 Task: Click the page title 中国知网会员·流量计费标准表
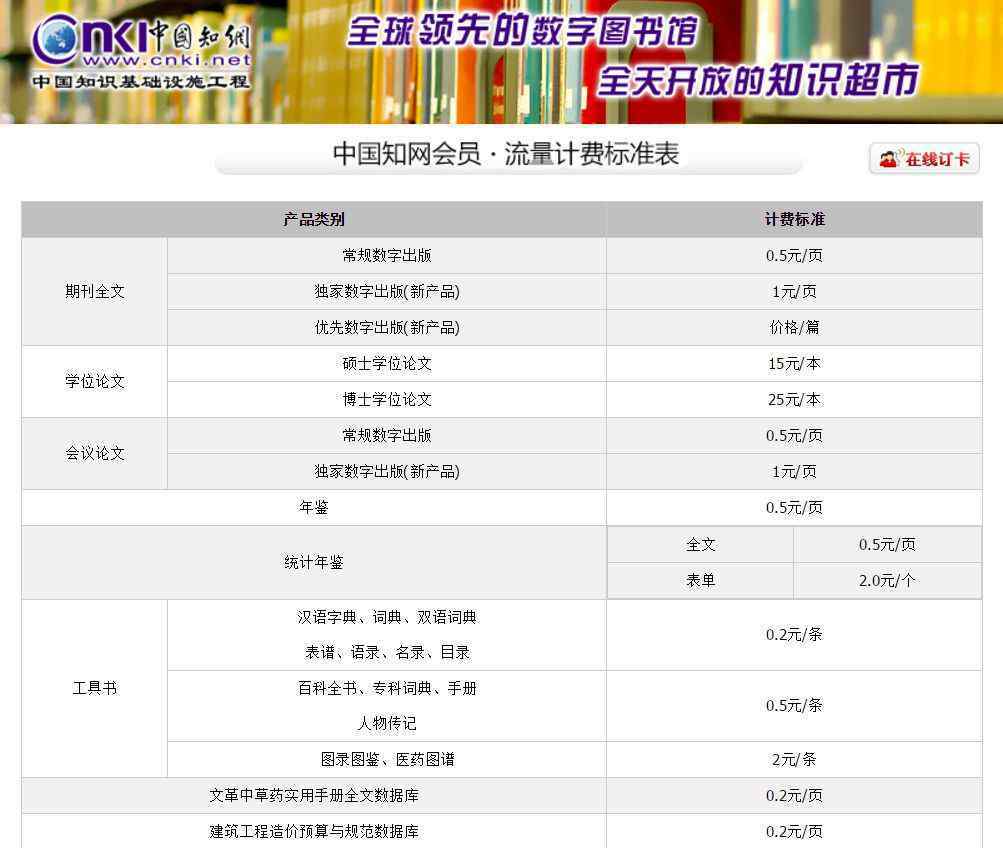(x=506, y=154)
